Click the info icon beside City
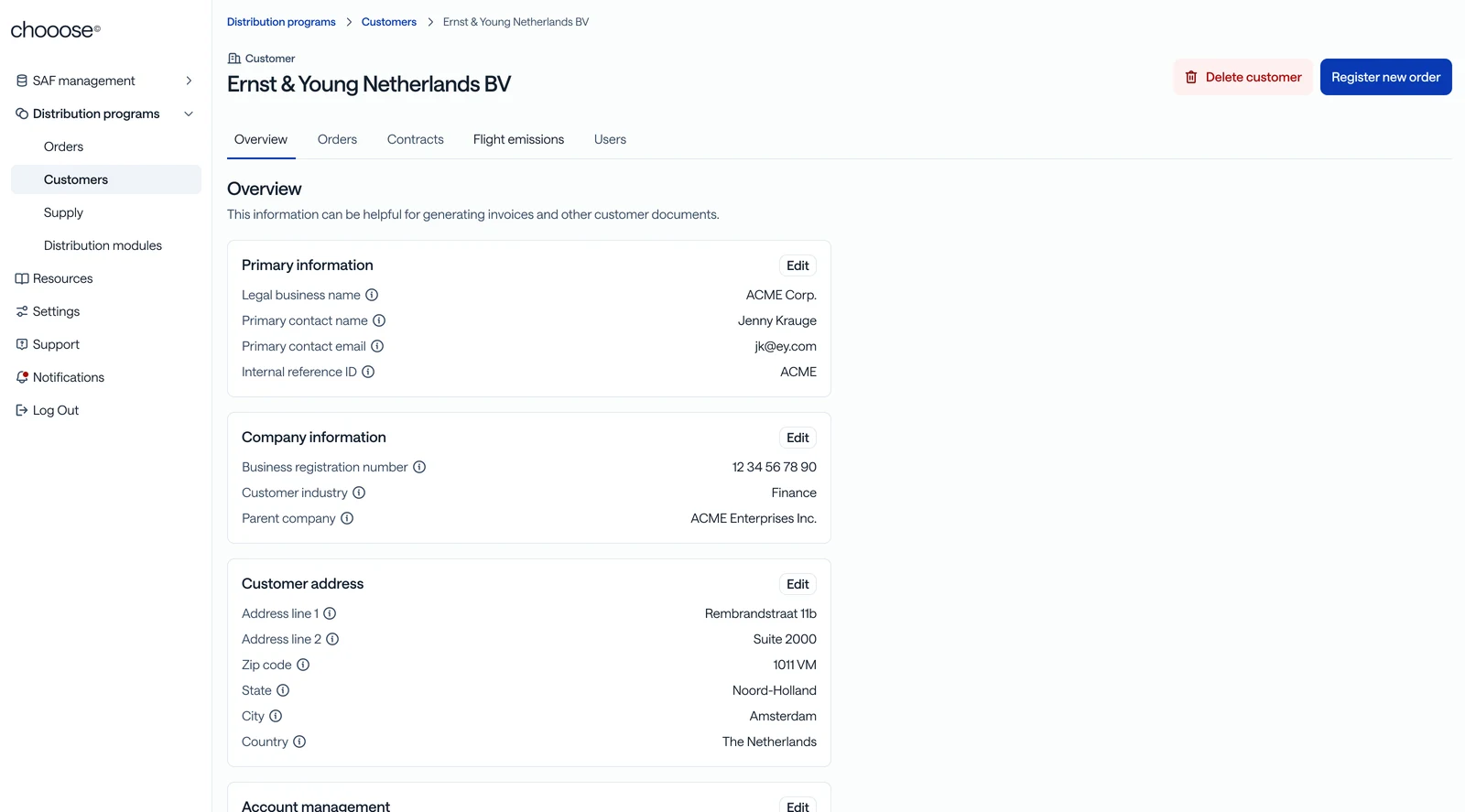This screenshot has height=812, width=1465. pyautogui.click(x=276, y=716)
